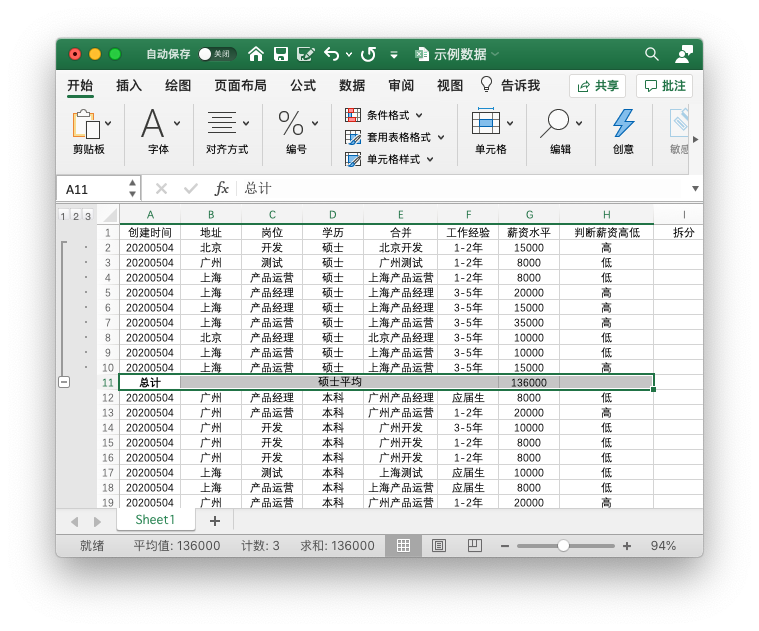Toggle the AutoSave switch
Screen dimensions: 759x631
(x=217, y=54)
